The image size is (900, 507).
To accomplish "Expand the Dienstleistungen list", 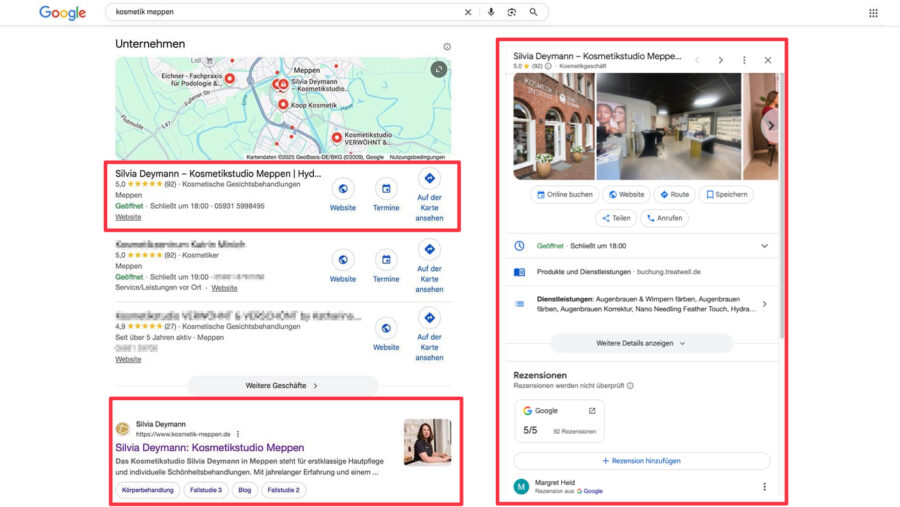I will click(x=764, y=304).
